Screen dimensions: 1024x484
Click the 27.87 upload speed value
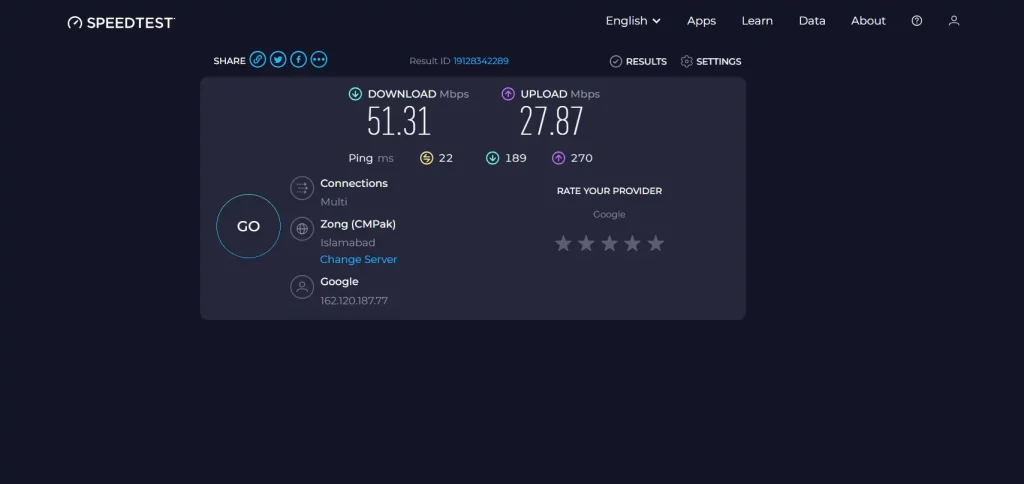[x=551, y=121]
